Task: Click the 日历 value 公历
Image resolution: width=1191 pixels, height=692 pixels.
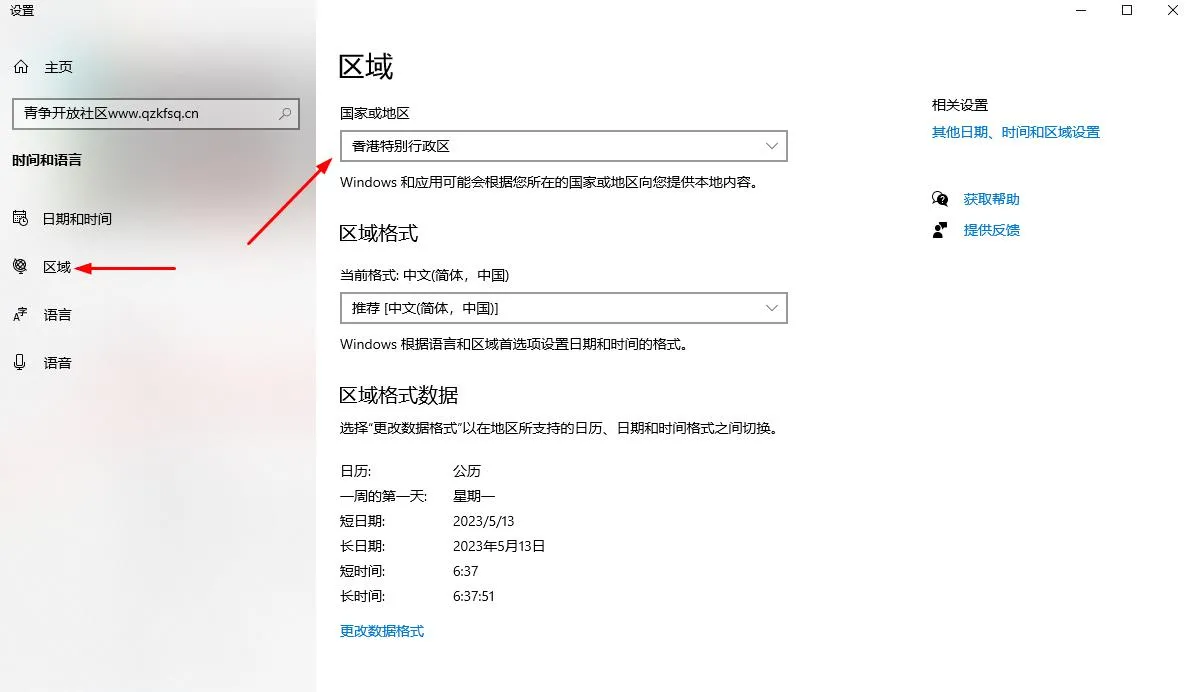Action: [467, 471]
